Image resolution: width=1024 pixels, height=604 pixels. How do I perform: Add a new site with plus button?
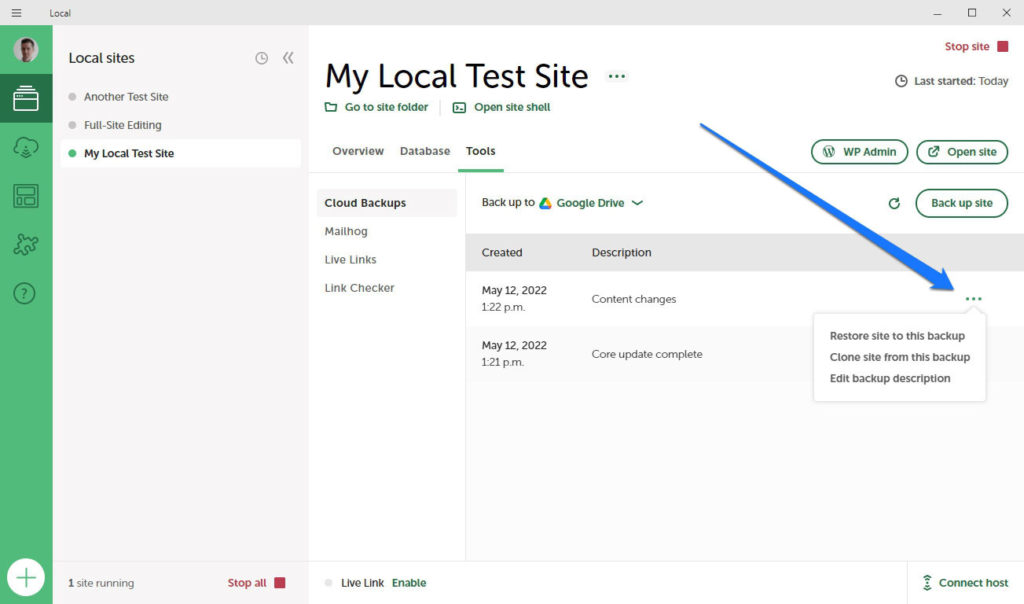(x=26, y=577)
